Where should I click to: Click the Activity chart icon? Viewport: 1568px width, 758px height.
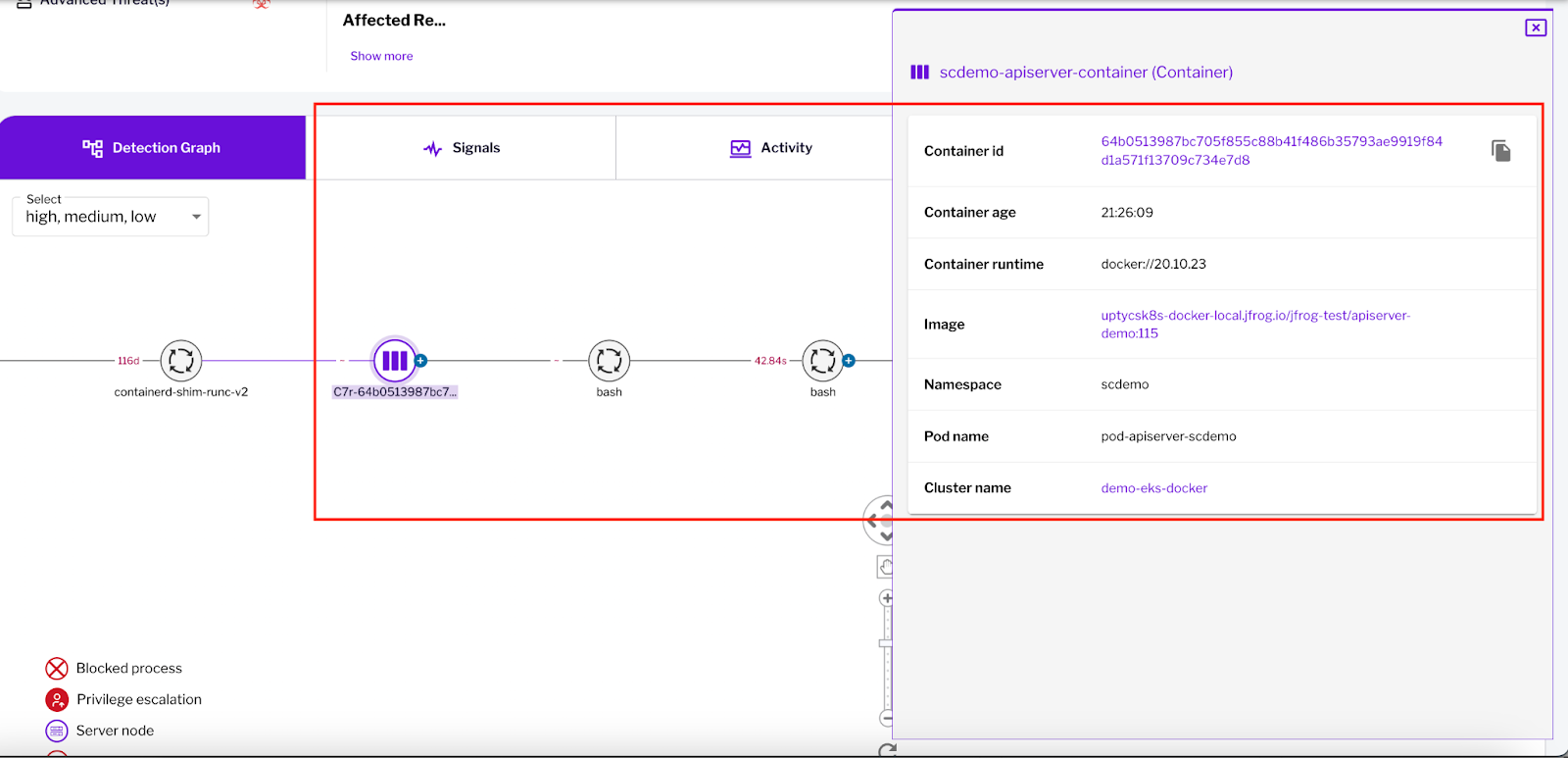click(x=741, y=148)
